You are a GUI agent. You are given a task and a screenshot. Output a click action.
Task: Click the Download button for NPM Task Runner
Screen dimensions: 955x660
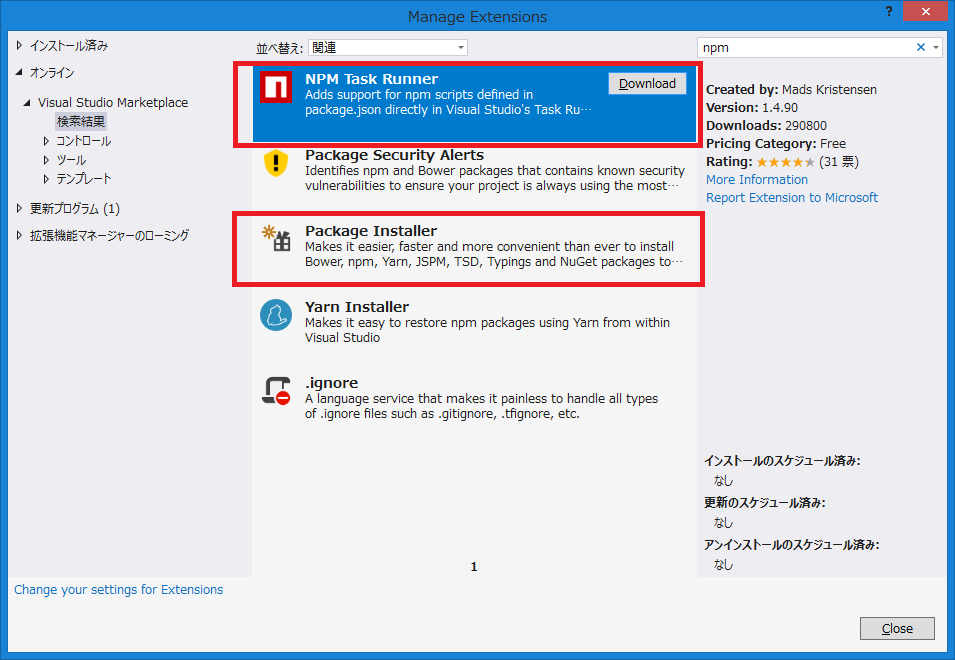[646, 84]
